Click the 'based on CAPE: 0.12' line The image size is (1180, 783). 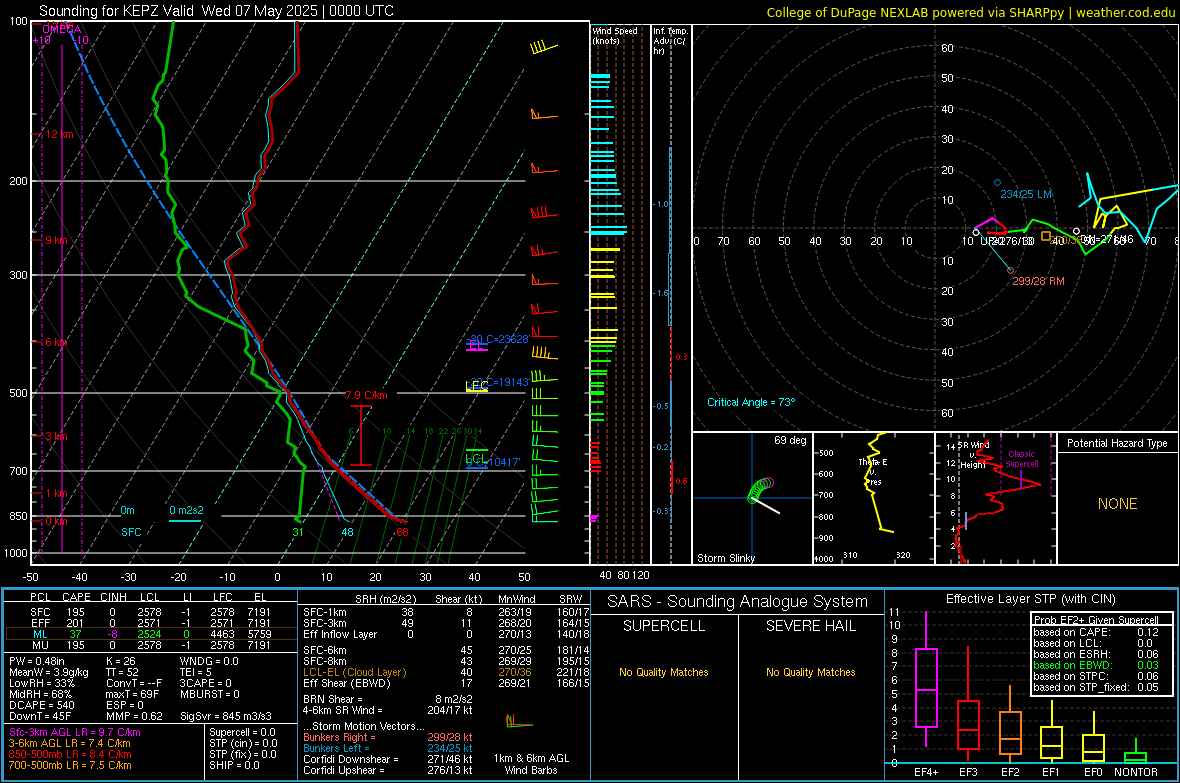(x=1096, y=632)
